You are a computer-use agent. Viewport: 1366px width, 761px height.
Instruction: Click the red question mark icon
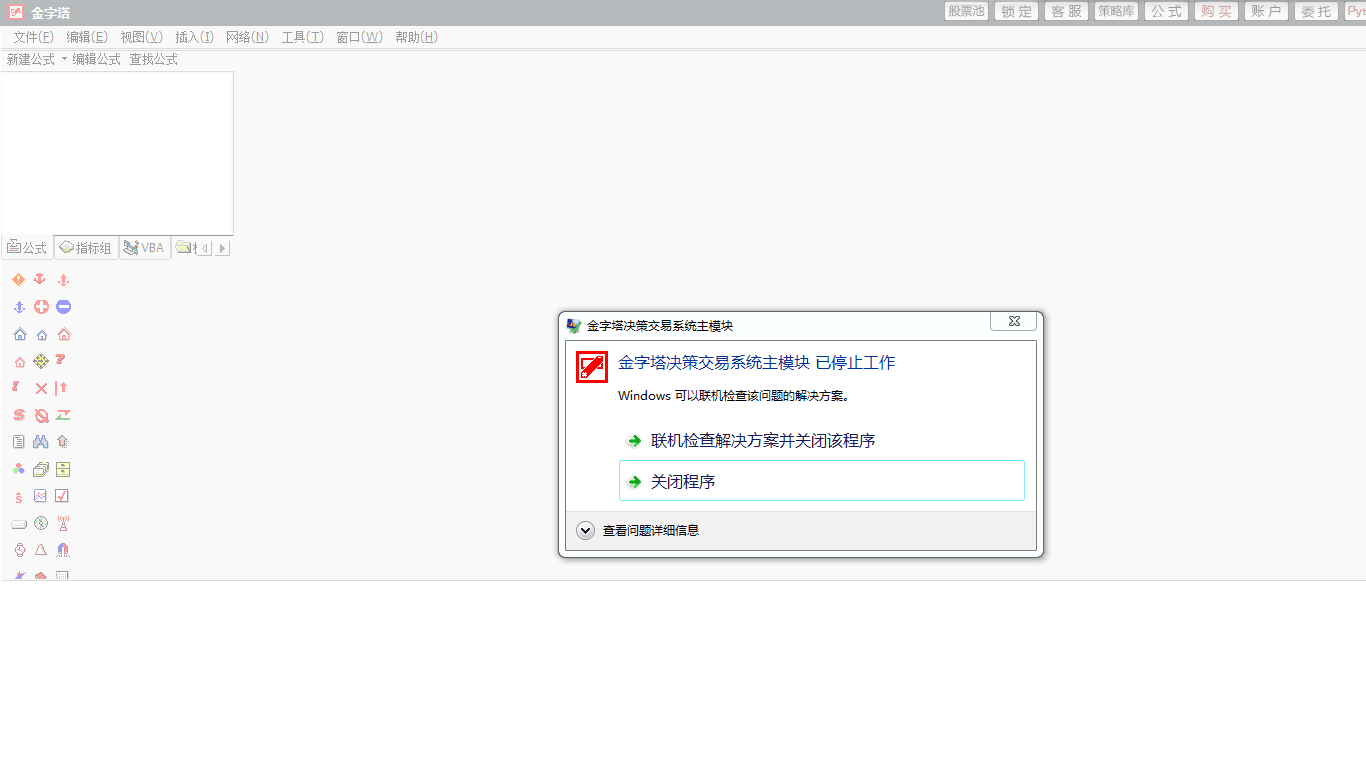tap(61, 360)
